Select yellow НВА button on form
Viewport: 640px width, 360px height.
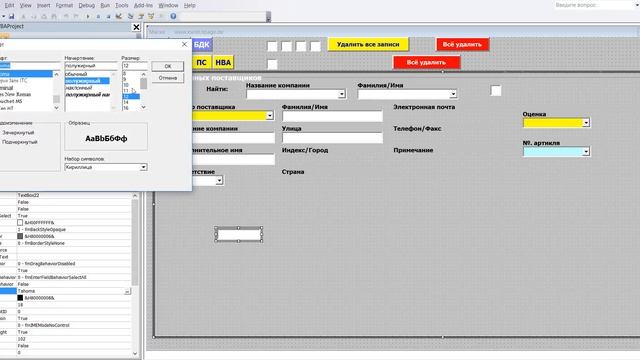(223, 62)
